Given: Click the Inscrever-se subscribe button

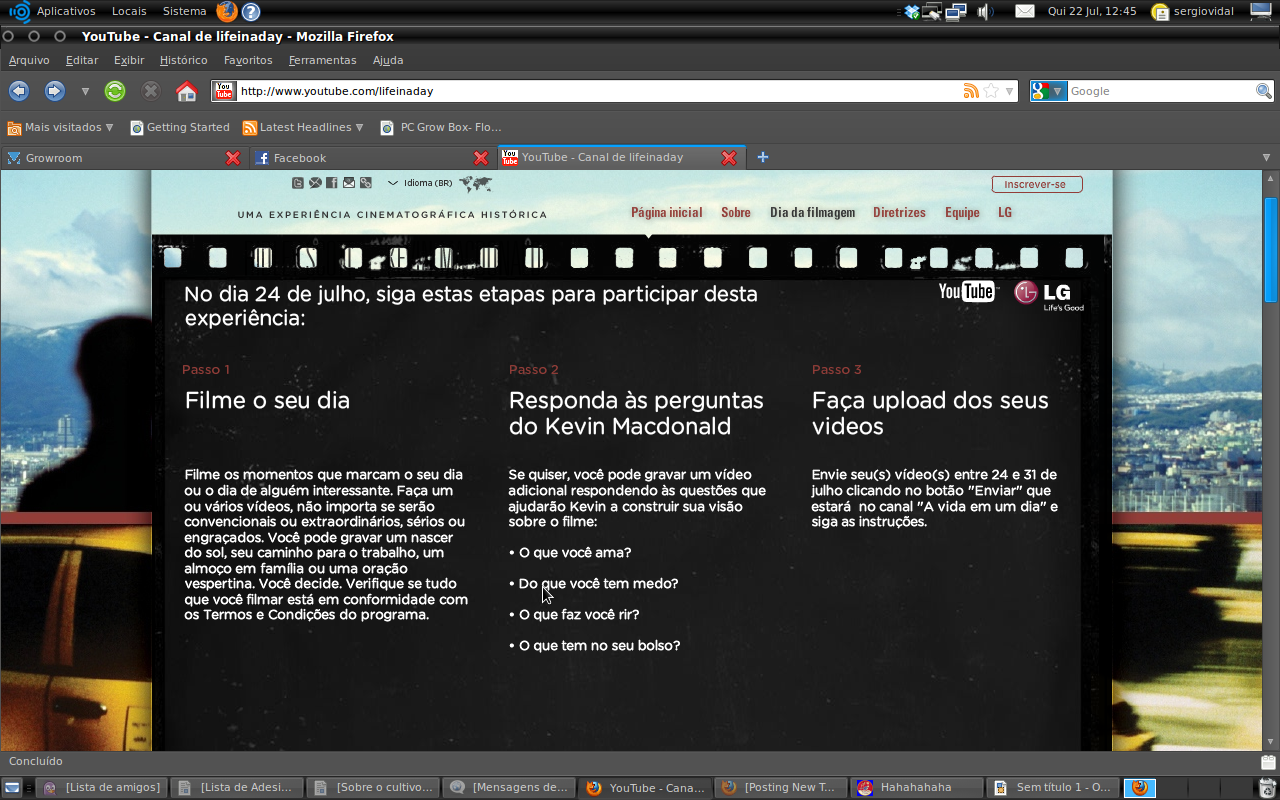Looking at the screenshot, I should (1037, 184).
